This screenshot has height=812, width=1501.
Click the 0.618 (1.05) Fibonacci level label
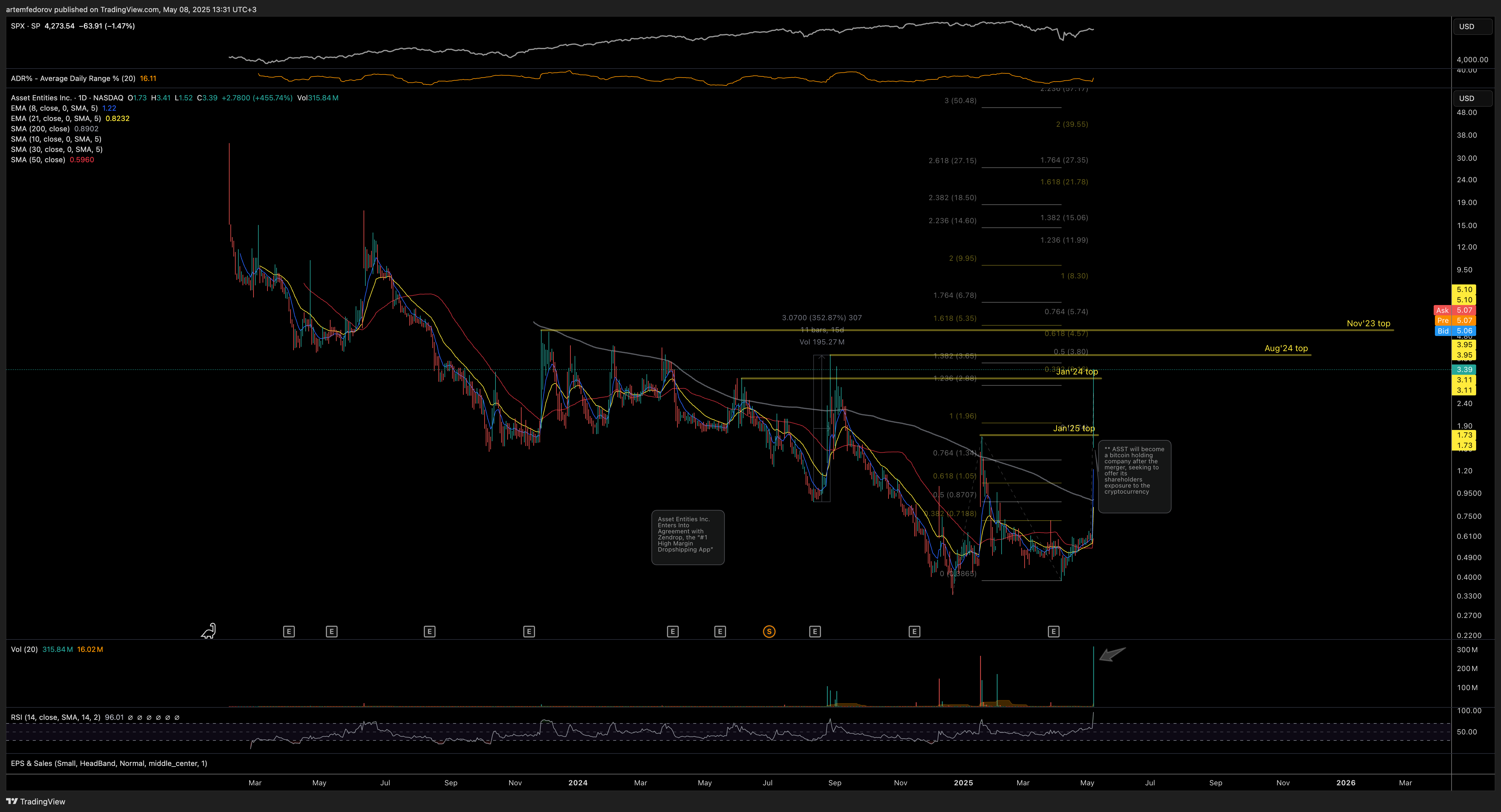pos(955,476)
